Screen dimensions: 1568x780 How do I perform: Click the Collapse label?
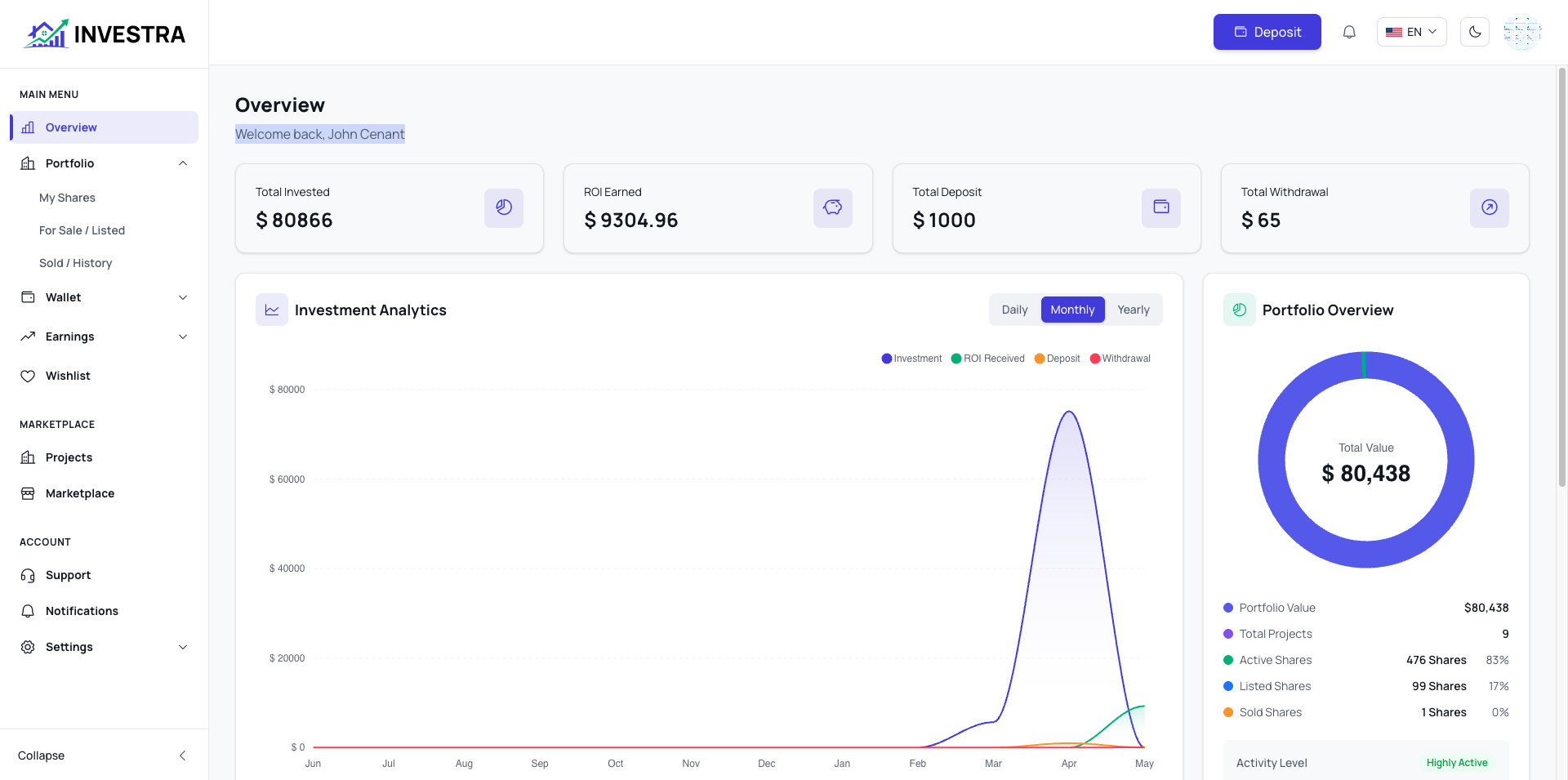pyautogui.click(x=41, y=755)
